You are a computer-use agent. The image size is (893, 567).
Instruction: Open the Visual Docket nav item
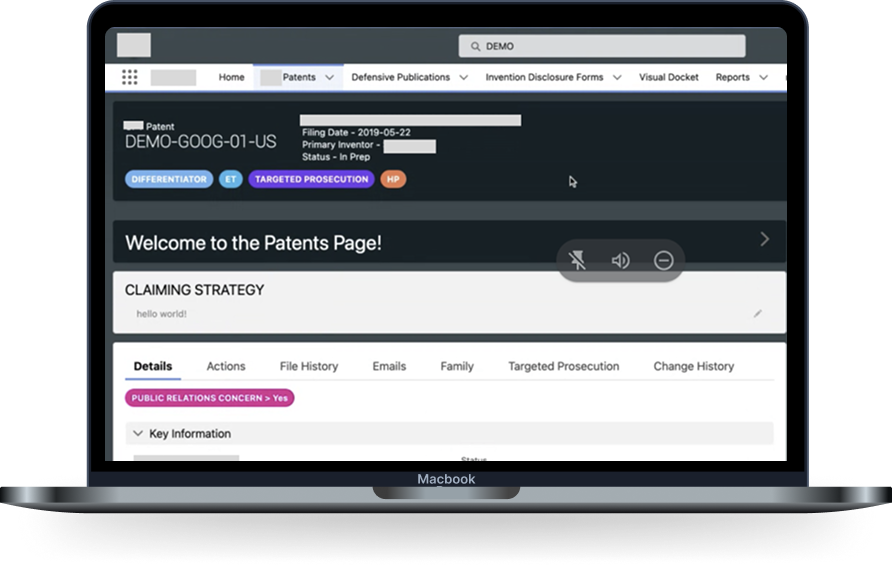(x=669, y=77)
